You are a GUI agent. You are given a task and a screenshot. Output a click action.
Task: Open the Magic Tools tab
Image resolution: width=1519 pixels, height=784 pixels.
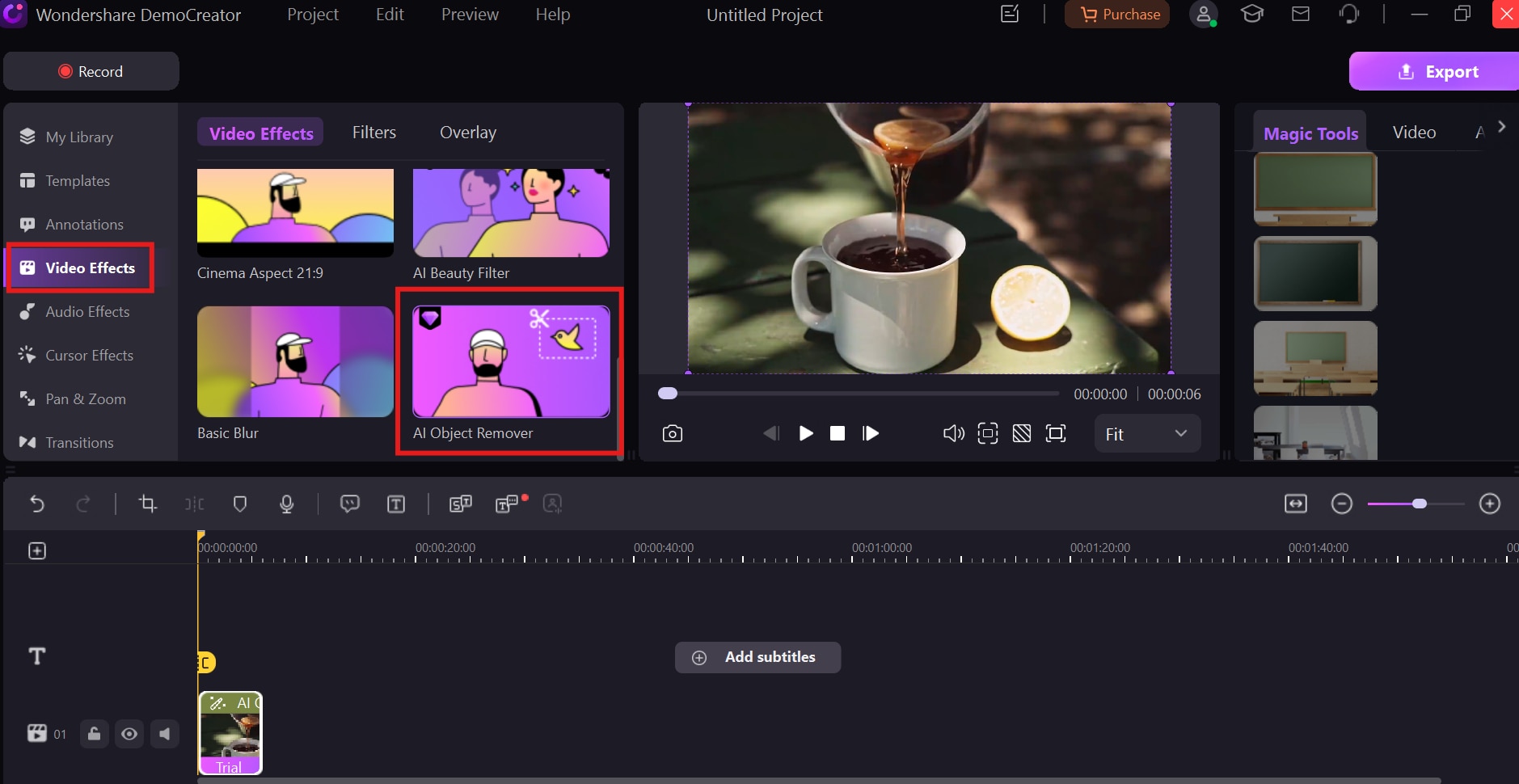click(1310, 133)
